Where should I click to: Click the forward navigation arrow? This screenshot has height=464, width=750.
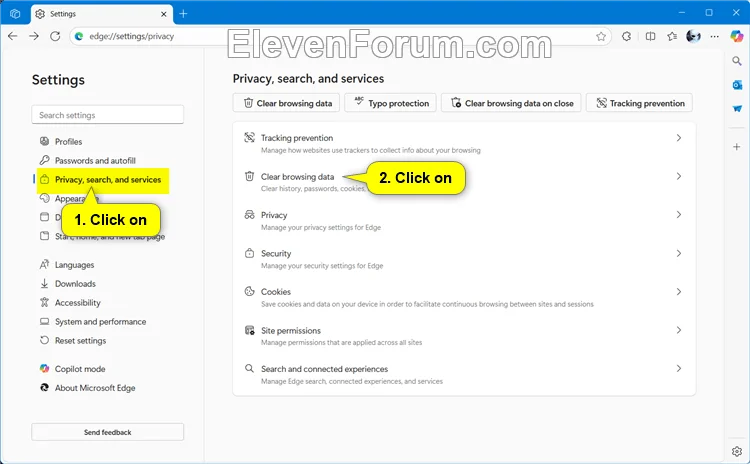click(33, 36)
